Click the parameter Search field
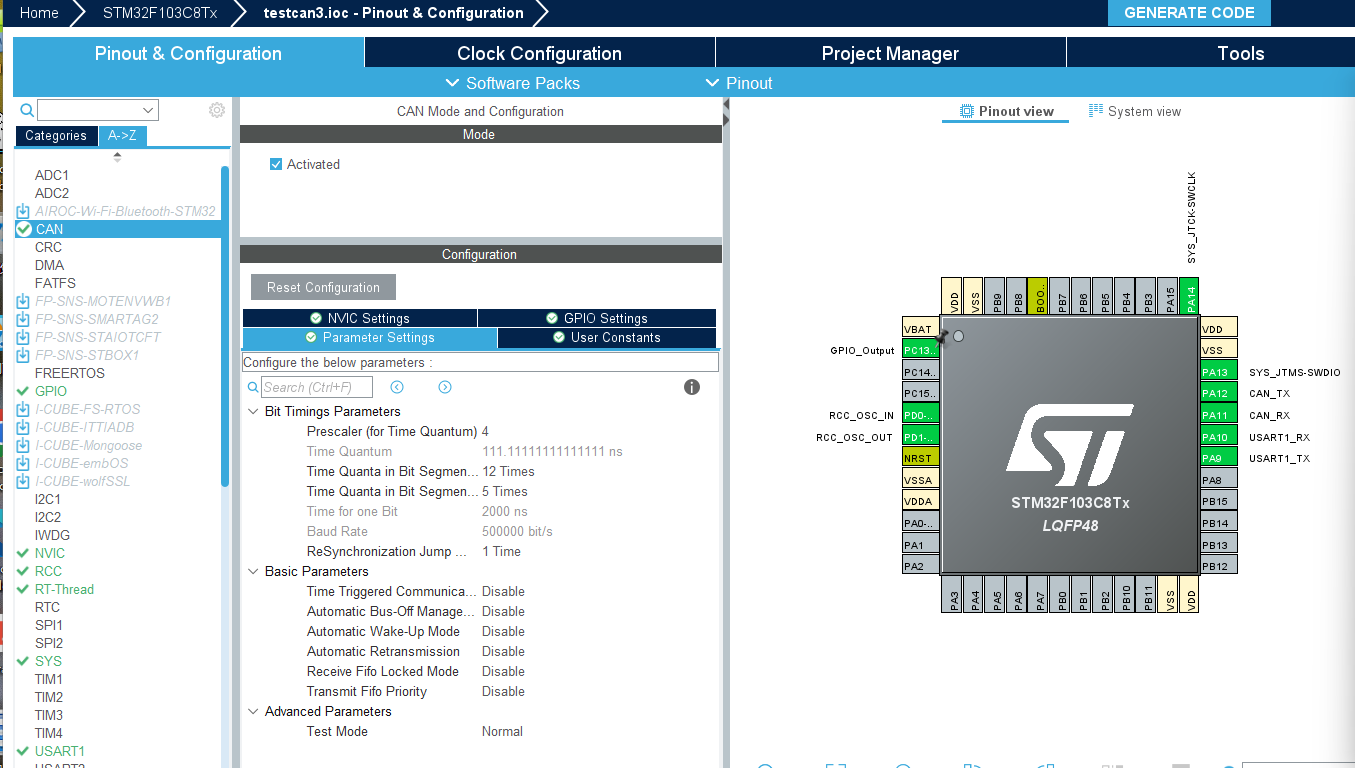 [317, 387]
